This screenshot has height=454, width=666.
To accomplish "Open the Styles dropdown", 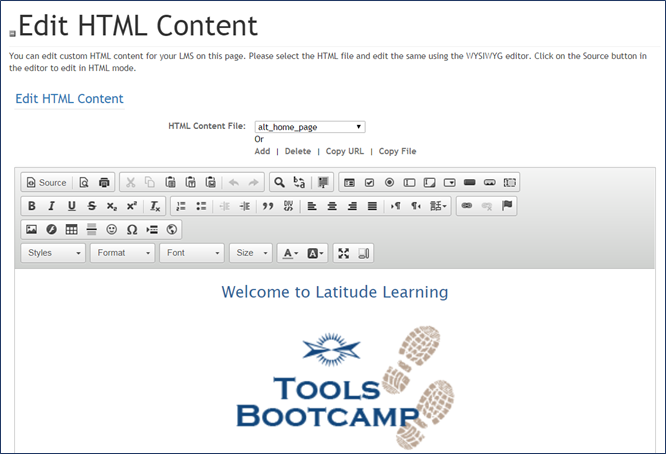I will 53,253.
